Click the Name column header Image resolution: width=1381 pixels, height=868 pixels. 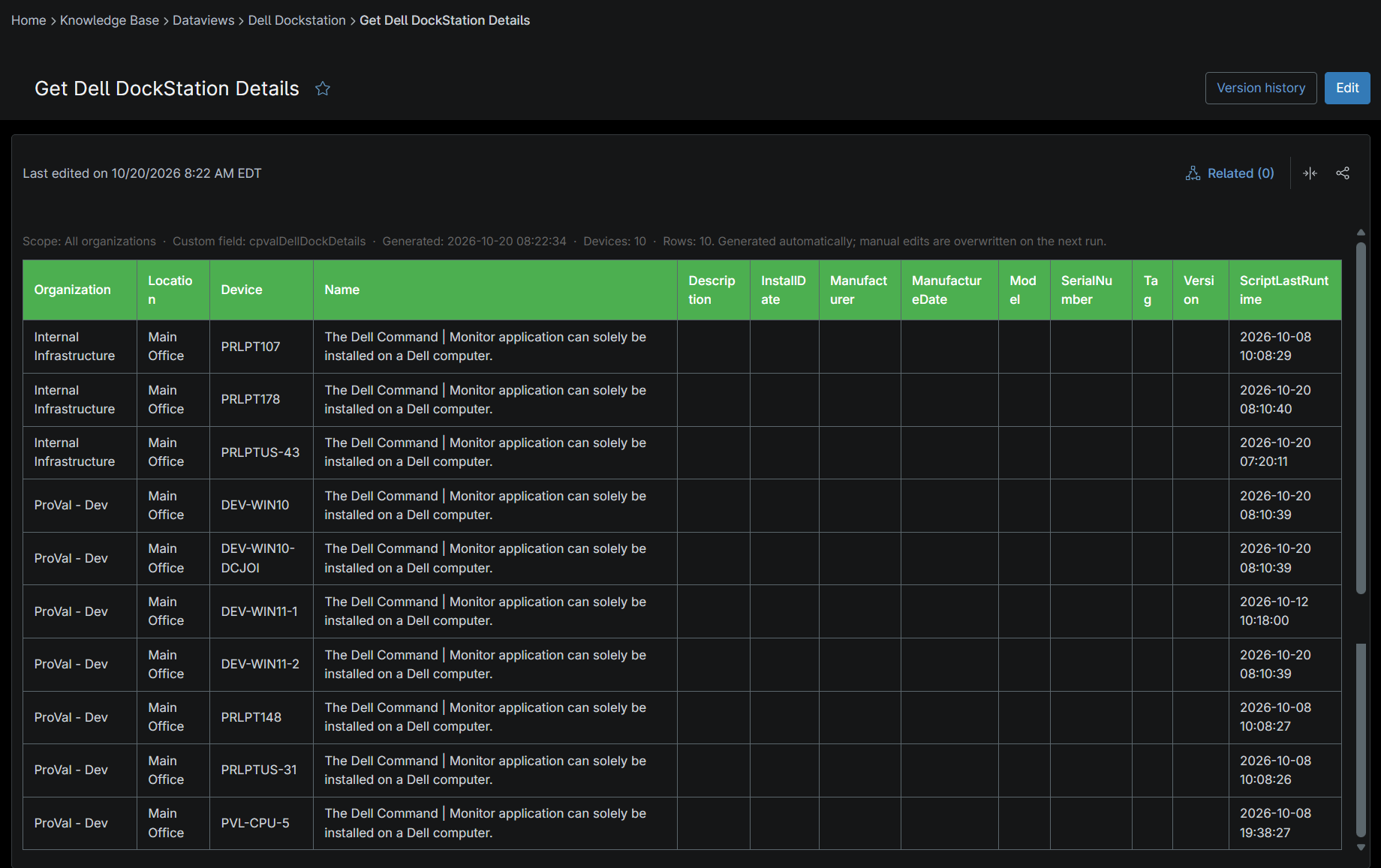pos(495,290)
